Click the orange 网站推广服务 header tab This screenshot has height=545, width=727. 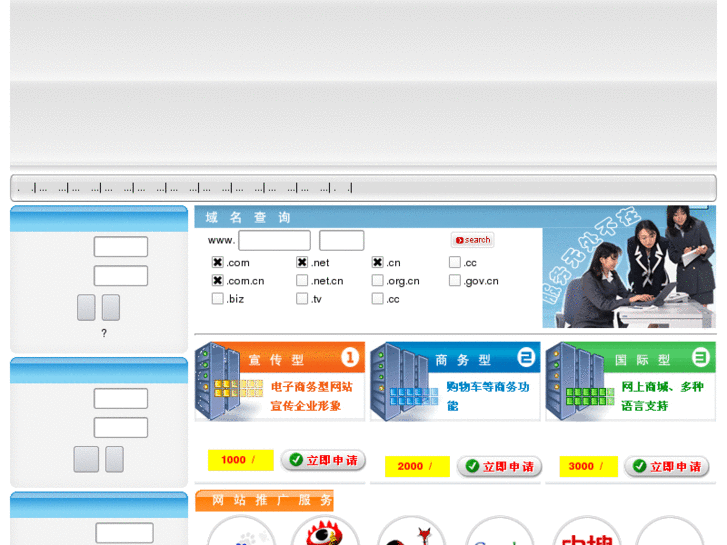(x=264, y=500)
